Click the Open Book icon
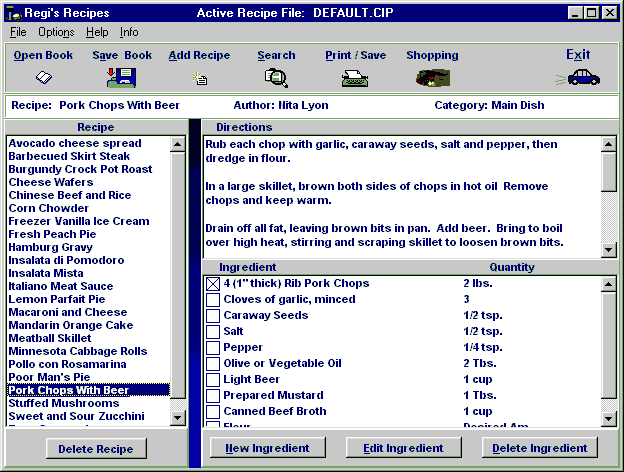 pyautogui.click(x=43, y=77)
